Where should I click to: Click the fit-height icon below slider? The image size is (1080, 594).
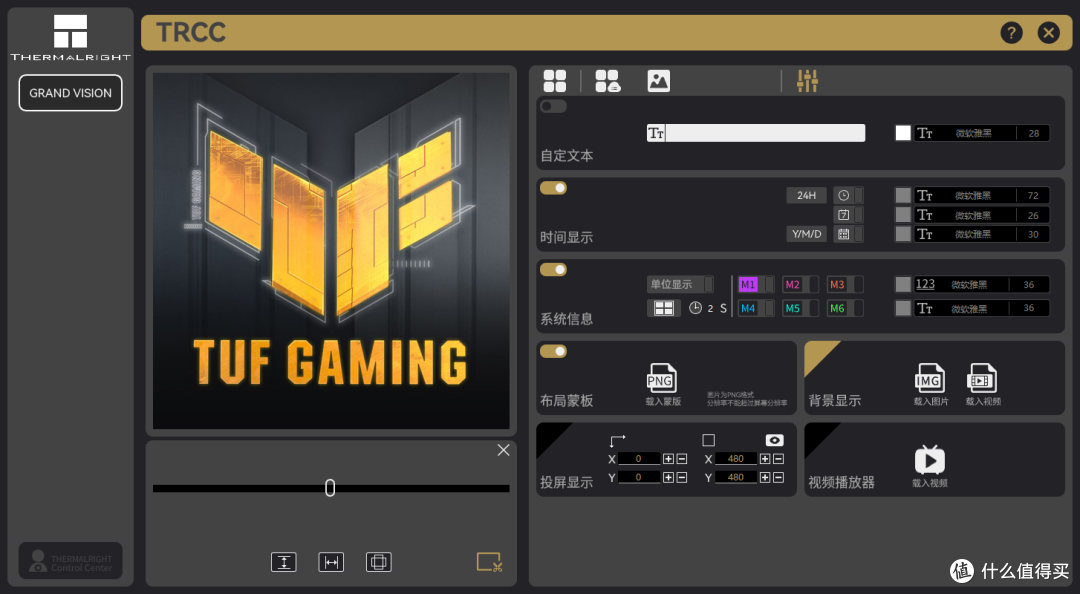tap(284, 562)
